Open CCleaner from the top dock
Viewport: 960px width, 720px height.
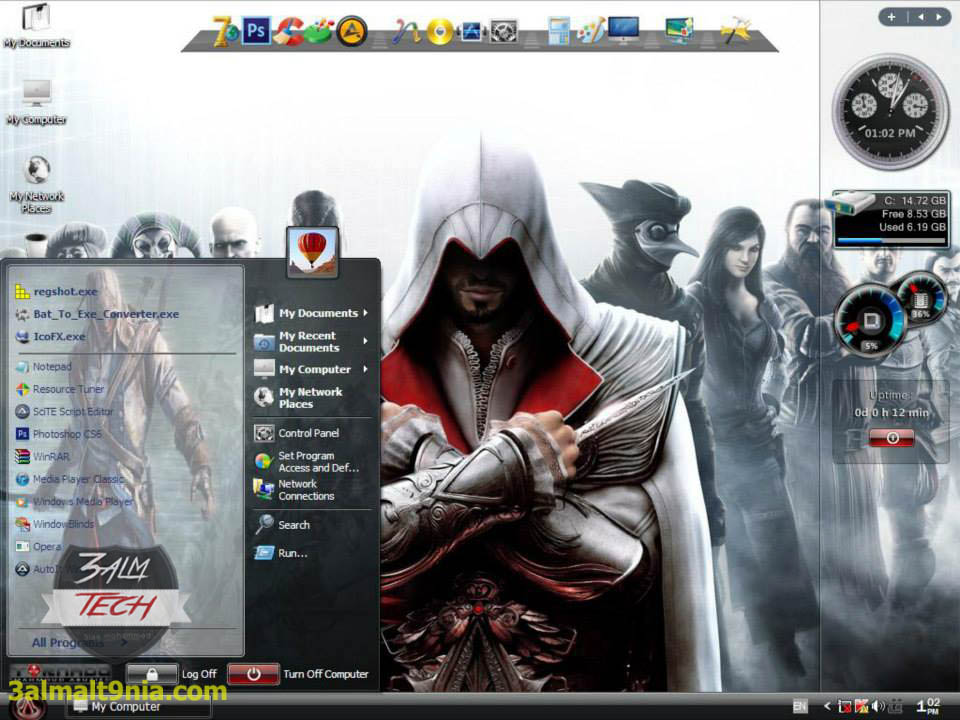click(x=288, y=31)
